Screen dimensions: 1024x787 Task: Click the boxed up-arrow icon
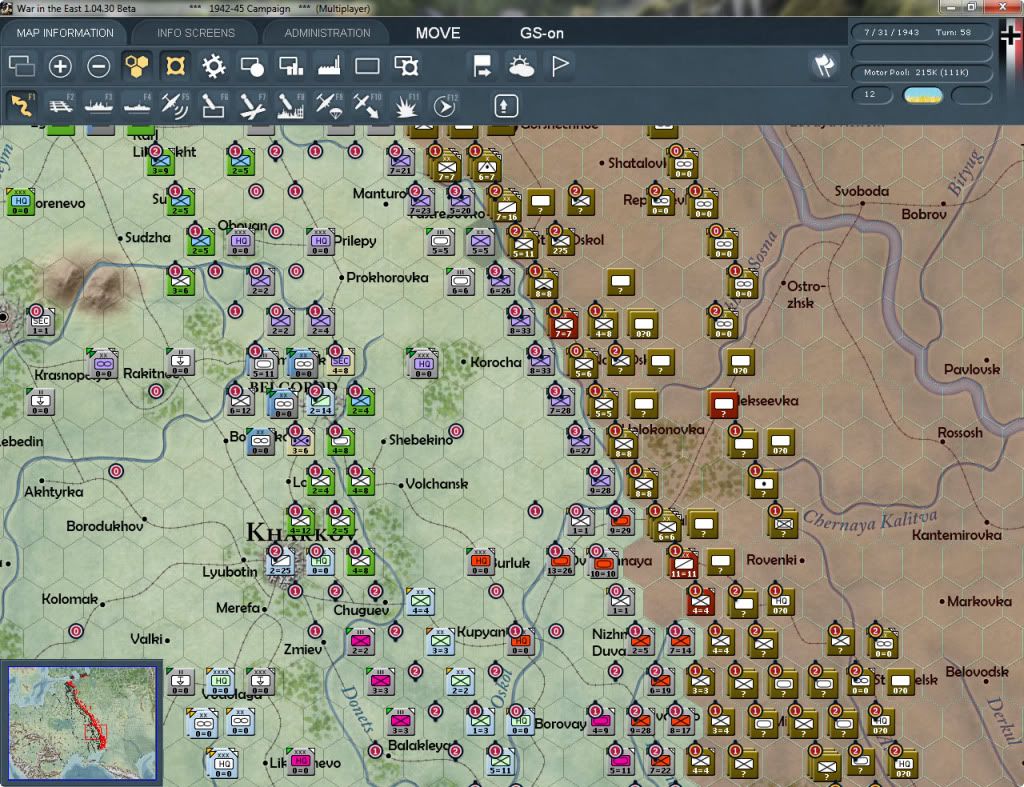(505, 106)
